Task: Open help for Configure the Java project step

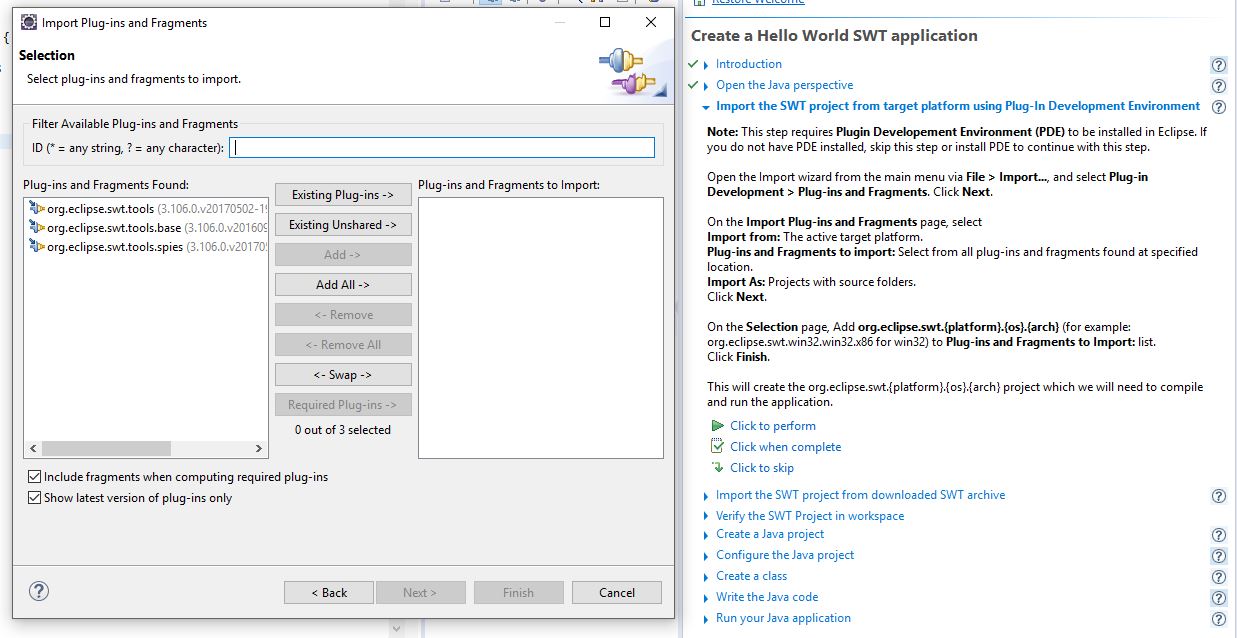Action: click(1218, 556)
